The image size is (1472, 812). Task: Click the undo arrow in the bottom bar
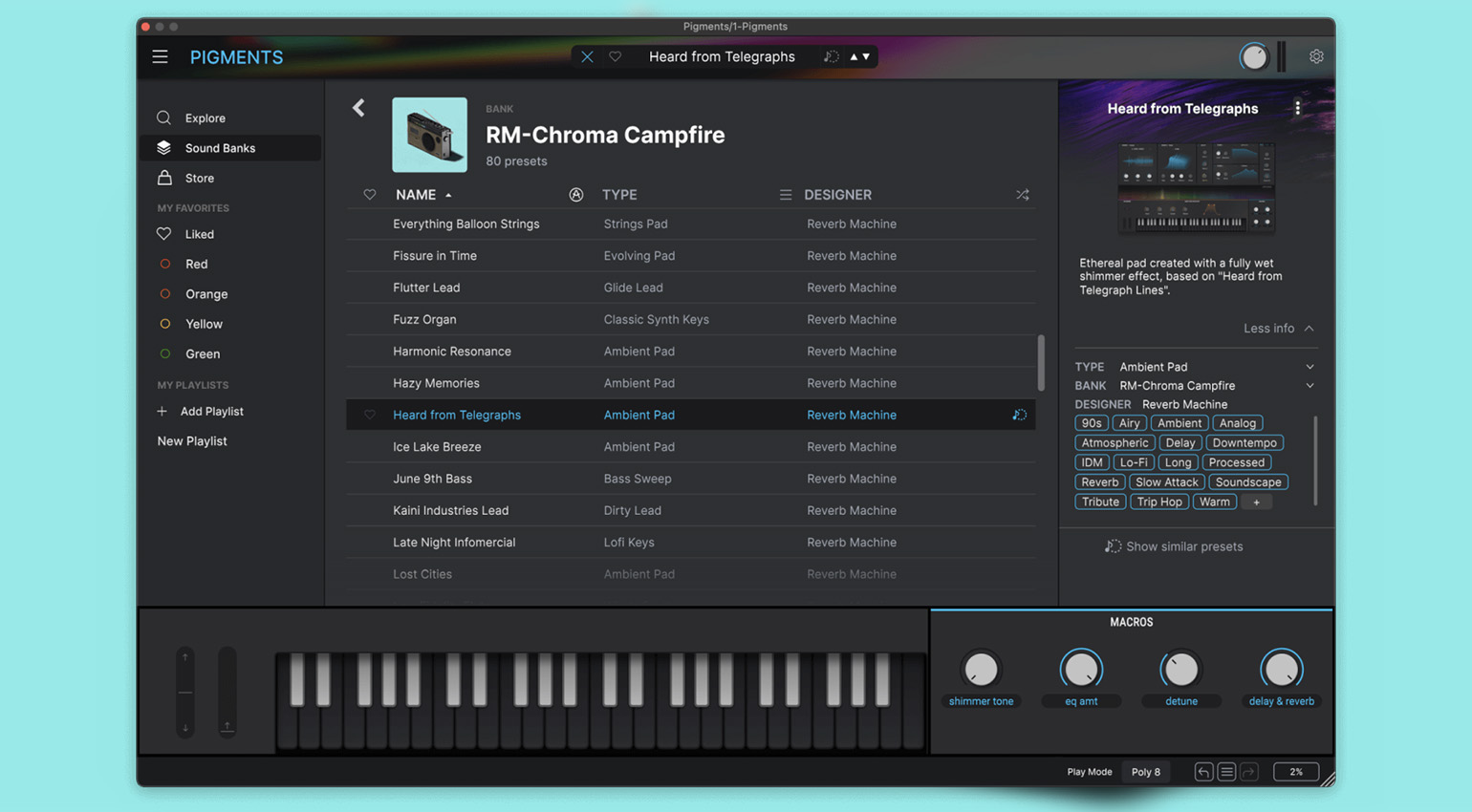[1203, 772]
